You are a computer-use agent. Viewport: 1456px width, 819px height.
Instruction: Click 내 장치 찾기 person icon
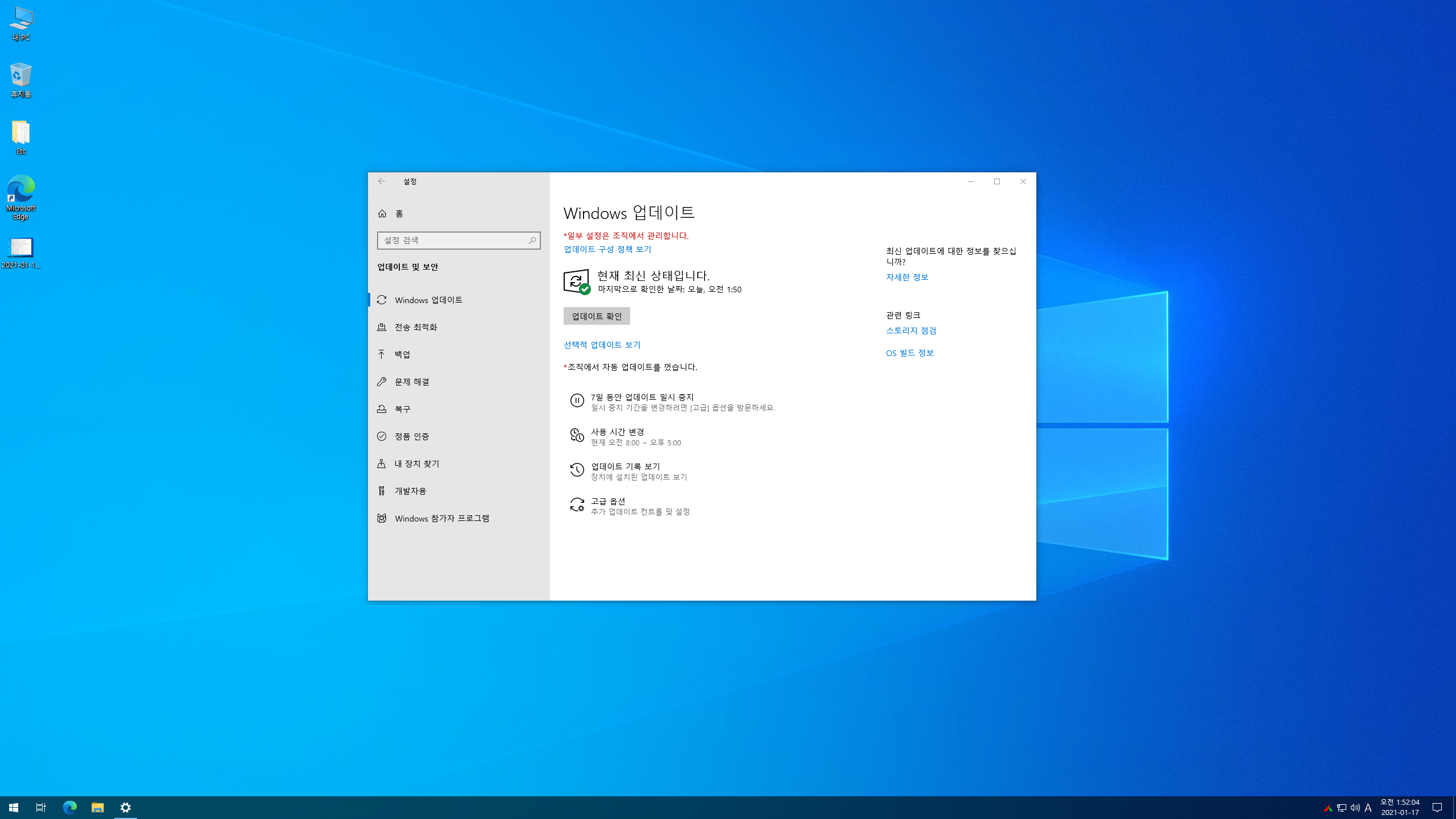[382, 464]
